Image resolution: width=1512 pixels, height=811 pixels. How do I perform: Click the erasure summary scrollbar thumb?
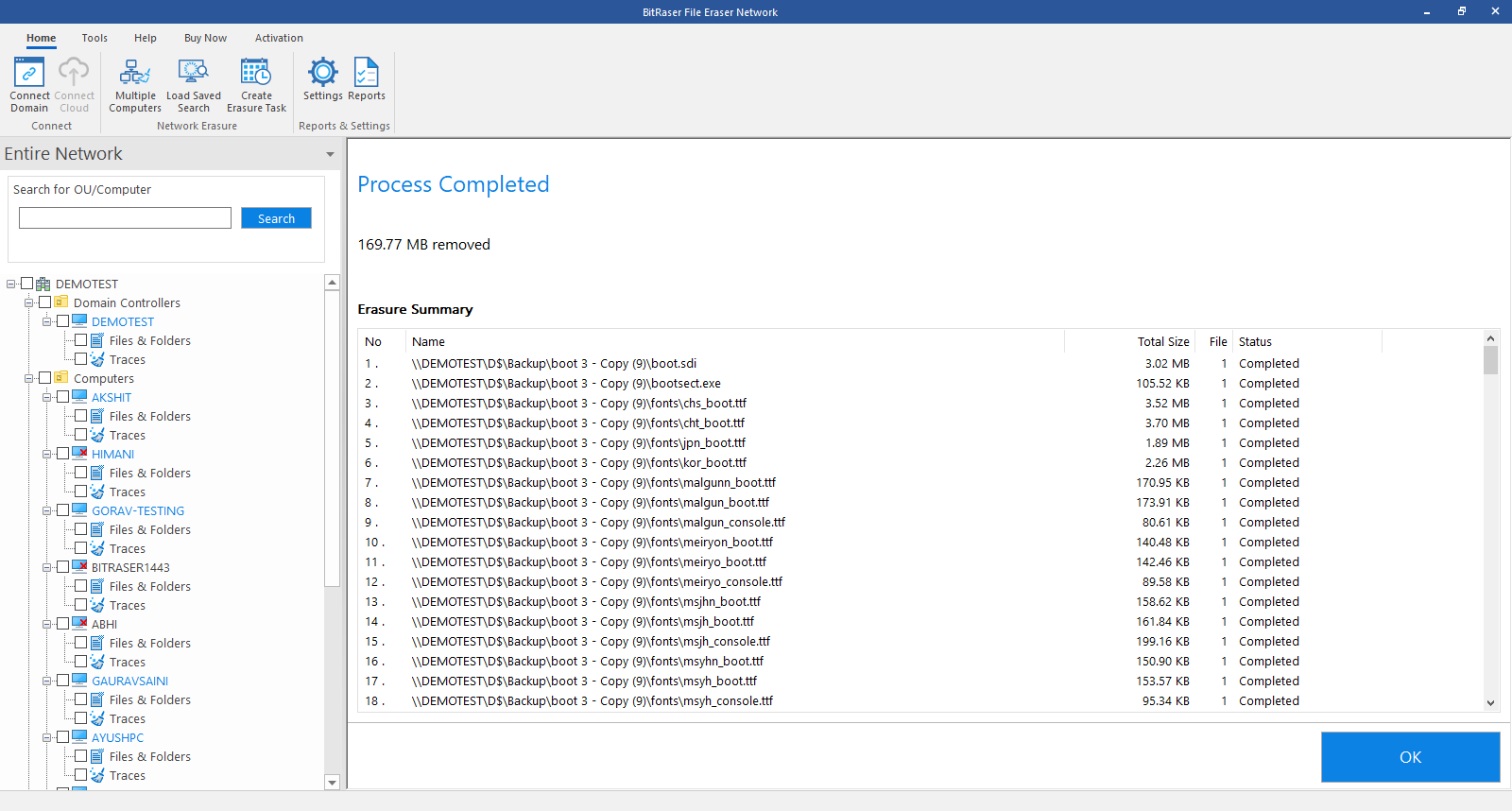pos(1490,360)
